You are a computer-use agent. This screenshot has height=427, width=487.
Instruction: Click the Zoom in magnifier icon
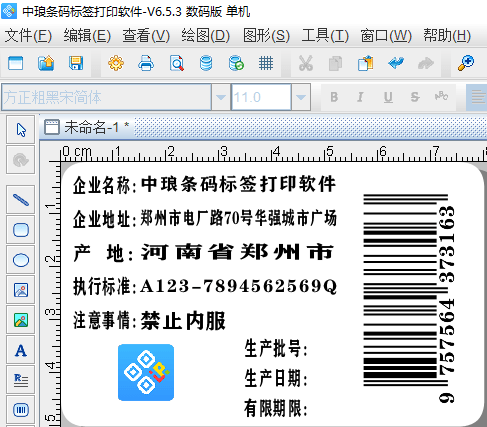pos(466,63)
